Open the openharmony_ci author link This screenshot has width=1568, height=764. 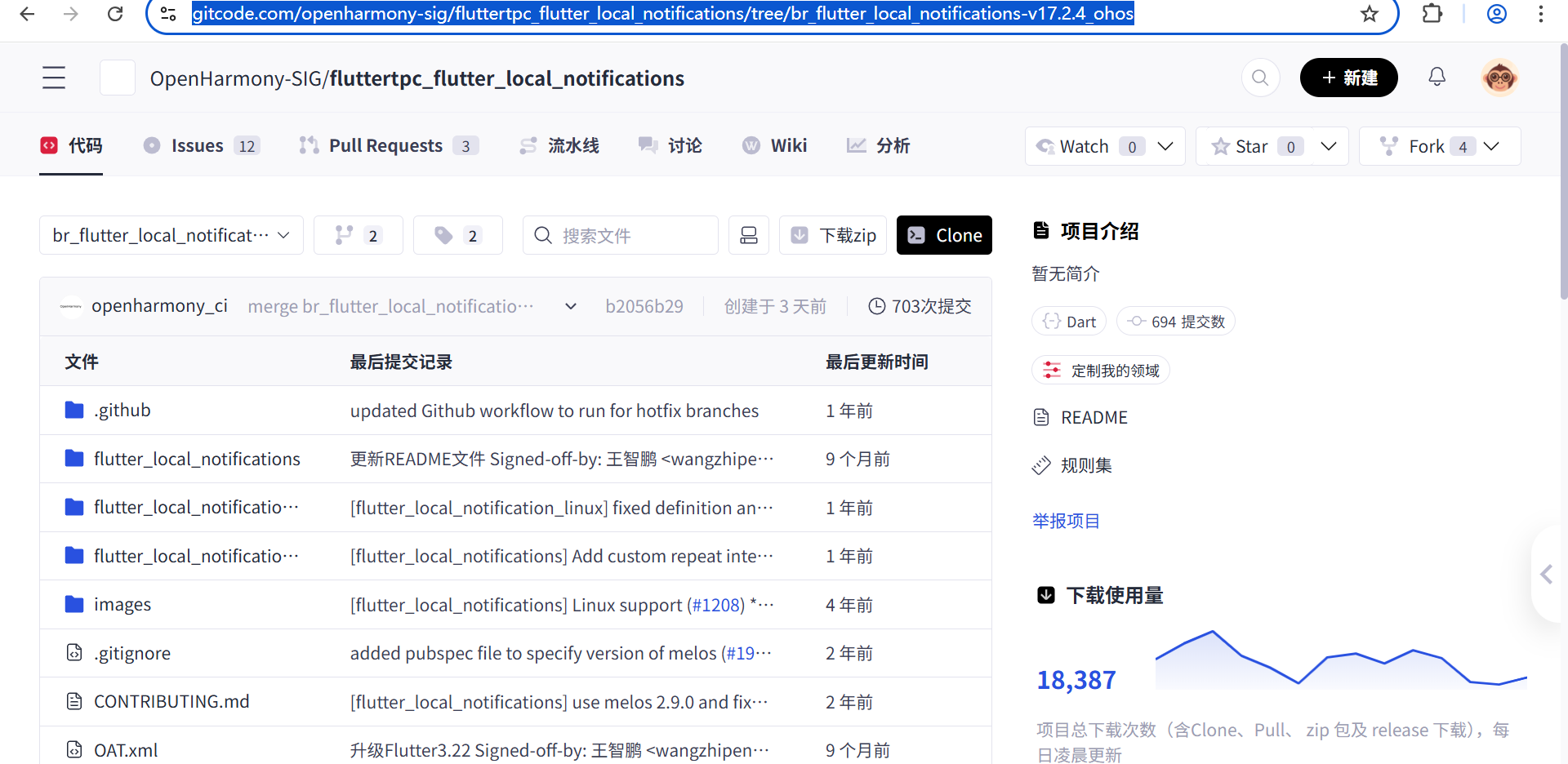pyautogui.click(x=159, y=306)
